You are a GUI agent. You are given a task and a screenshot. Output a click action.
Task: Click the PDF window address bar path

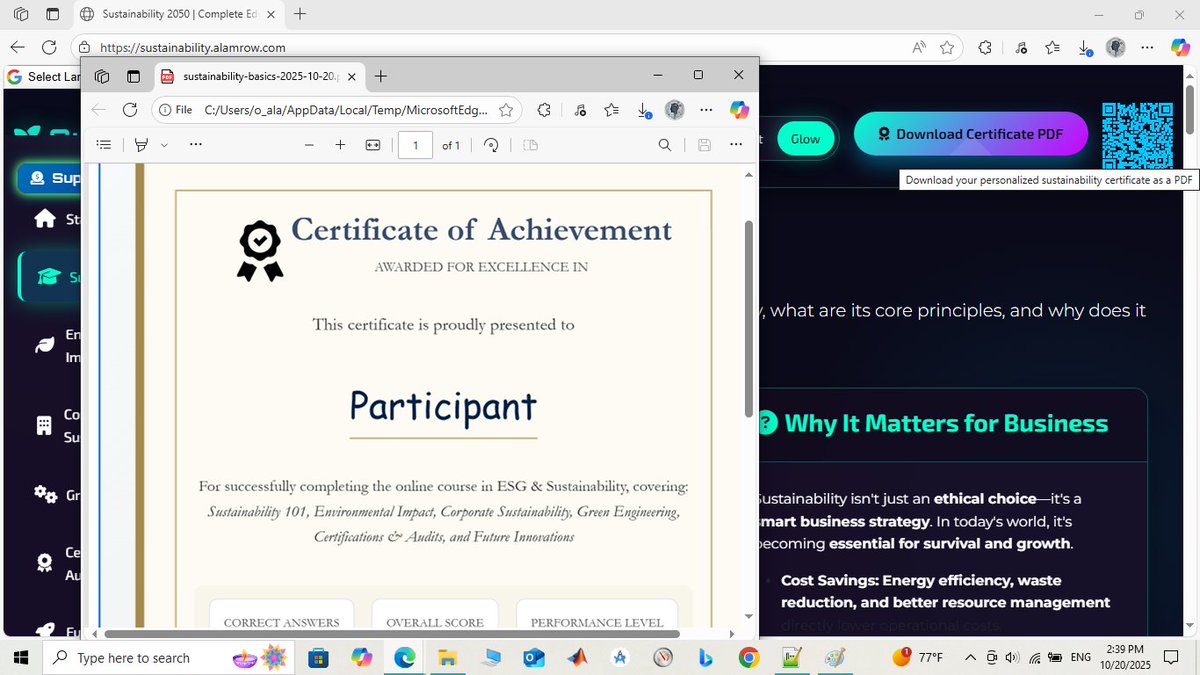346,110
